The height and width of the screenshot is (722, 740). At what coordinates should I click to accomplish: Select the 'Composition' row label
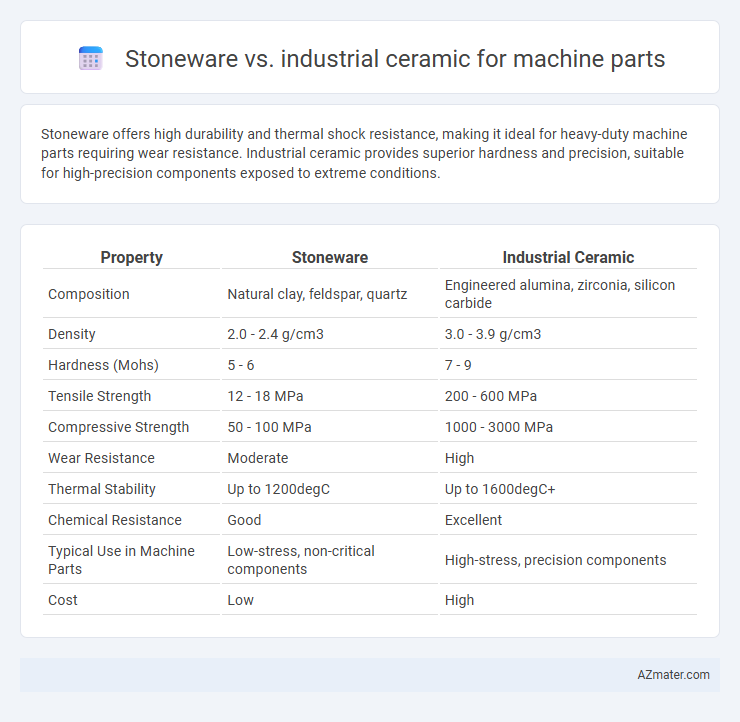(89, 294)
